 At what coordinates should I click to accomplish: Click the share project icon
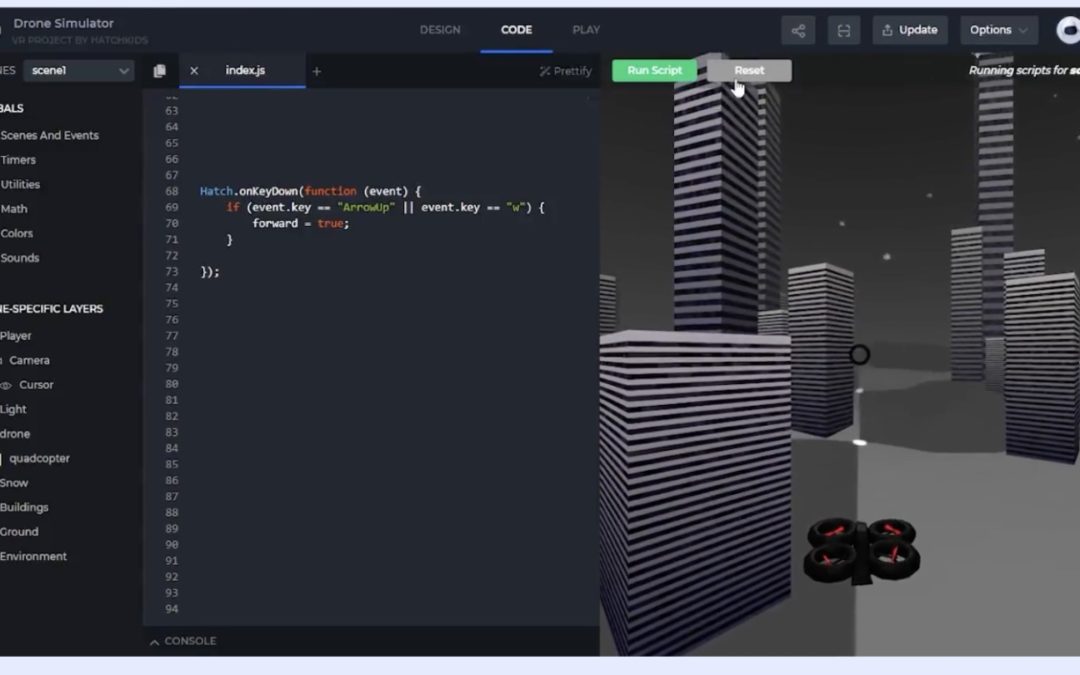798,30
